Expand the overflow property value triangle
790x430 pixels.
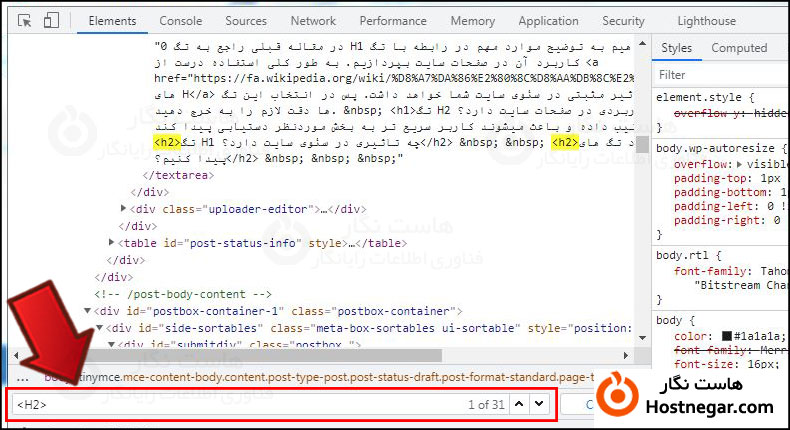point(738,164)
